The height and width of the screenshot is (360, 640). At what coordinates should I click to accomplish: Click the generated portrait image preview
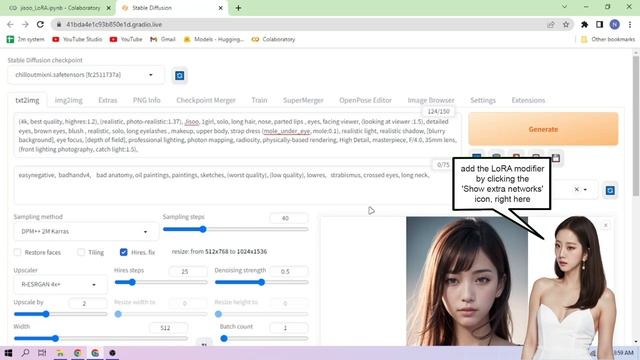[467, 281]
